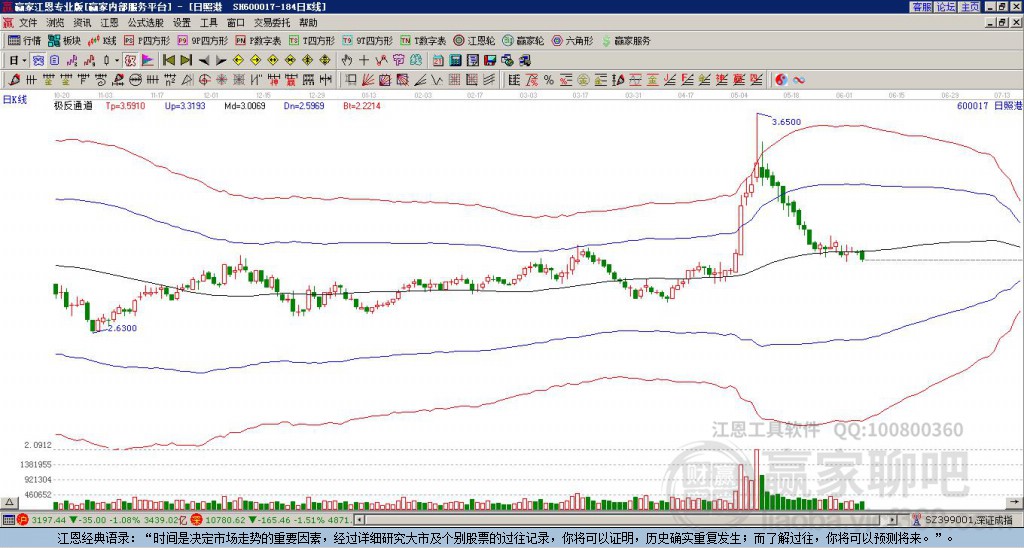
Task: Open the calculator icon in toolbar
Action: tap(455, 61)
